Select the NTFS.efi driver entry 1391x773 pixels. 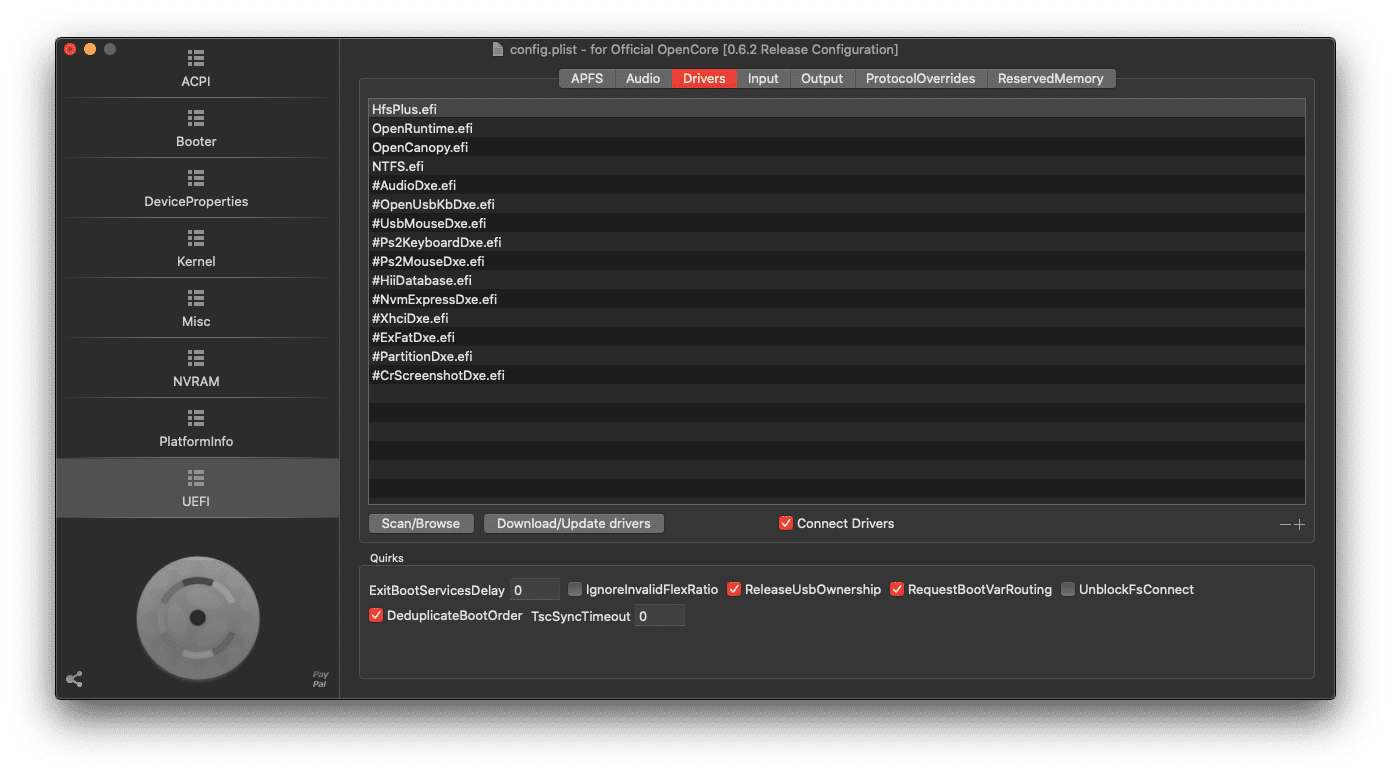point(837,166)
